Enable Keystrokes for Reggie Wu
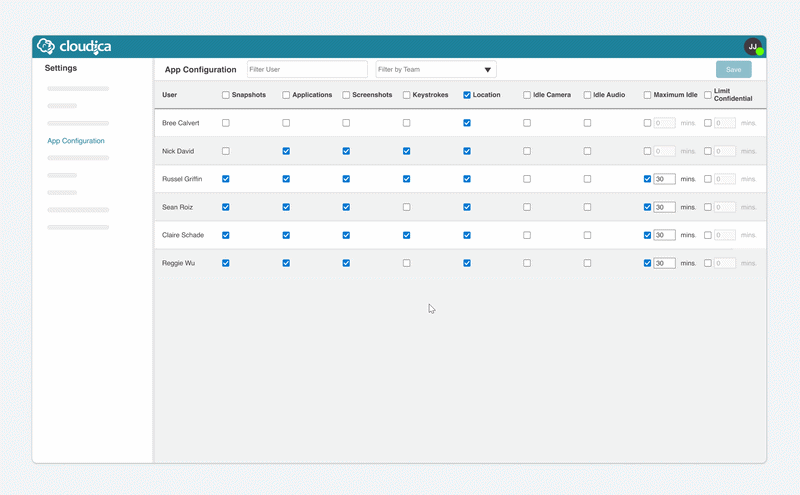The image size is (800, 495). pos(407,263)
